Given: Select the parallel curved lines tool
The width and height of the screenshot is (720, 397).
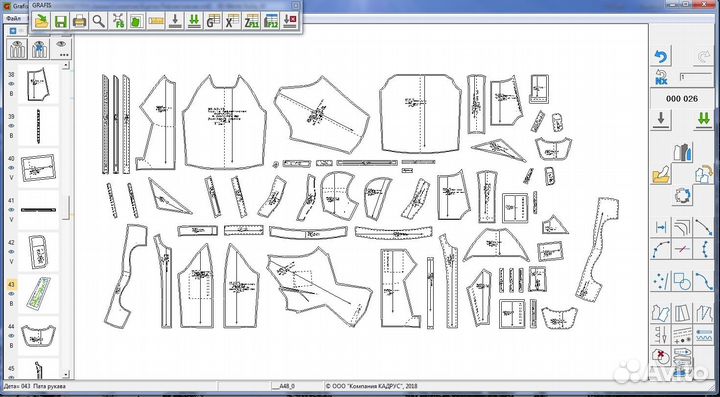Looking at the screenshot, I should coord(682,227).
